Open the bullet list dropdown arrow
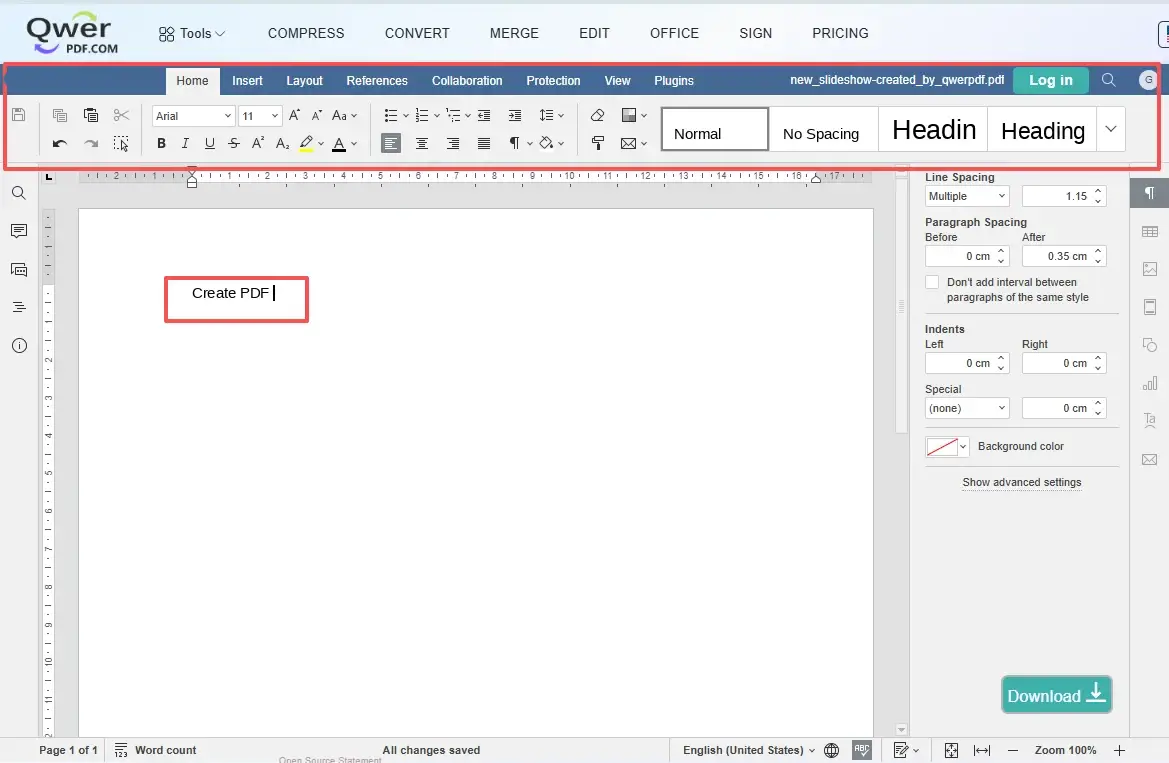The height and width of the screenshot is (763, 1169). [x=406, y=116]
